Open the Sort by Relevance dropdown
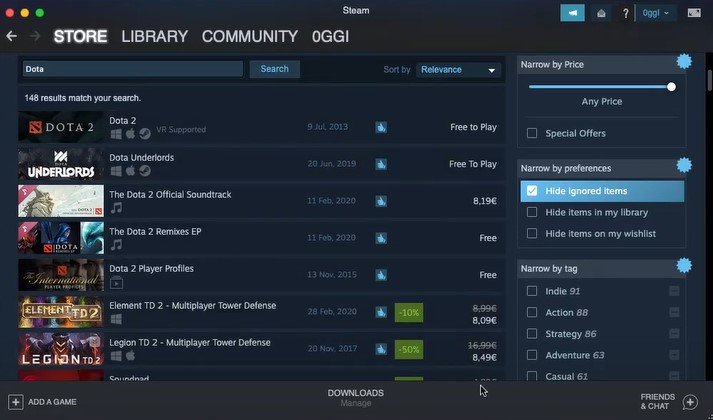Viewport: 713px width, 420px height. click(x=459, y=70)
